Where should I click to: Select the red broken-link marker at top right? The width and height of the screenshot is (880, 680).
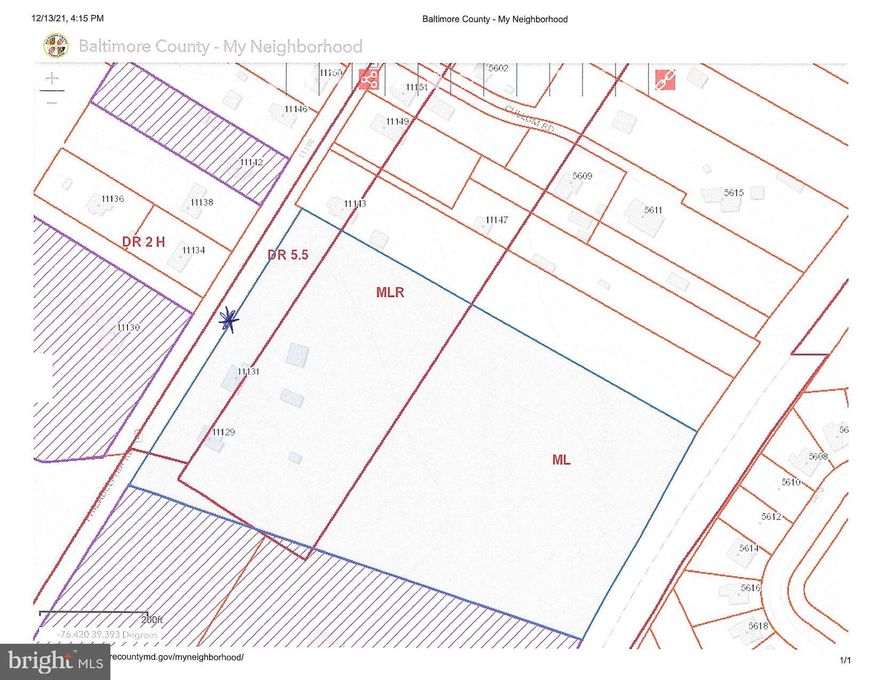(665, 78)
